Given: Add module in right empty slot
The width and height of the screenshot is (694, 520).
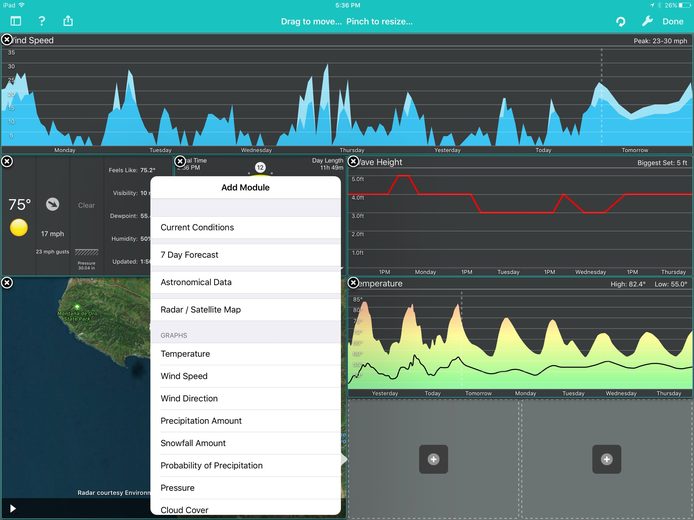Looking at the screenshot, I should (607, 459).
